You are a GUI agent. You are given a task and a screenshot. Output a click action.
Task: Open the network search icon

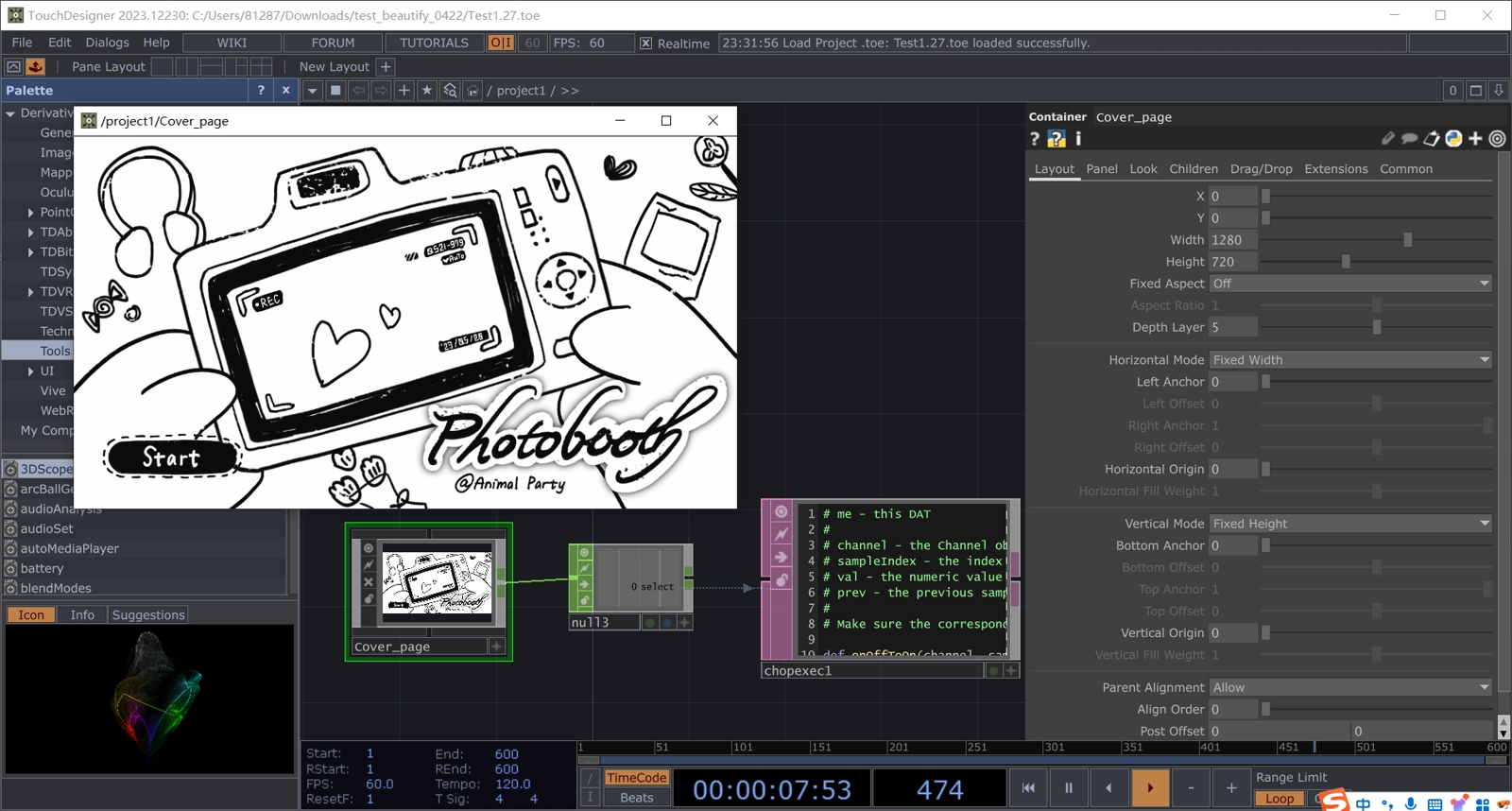pos(450,90)
